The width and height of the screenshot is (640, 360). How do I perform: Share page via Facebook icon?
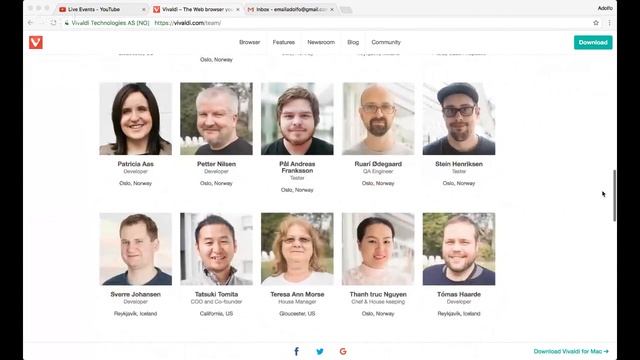[x=297, y=351]
